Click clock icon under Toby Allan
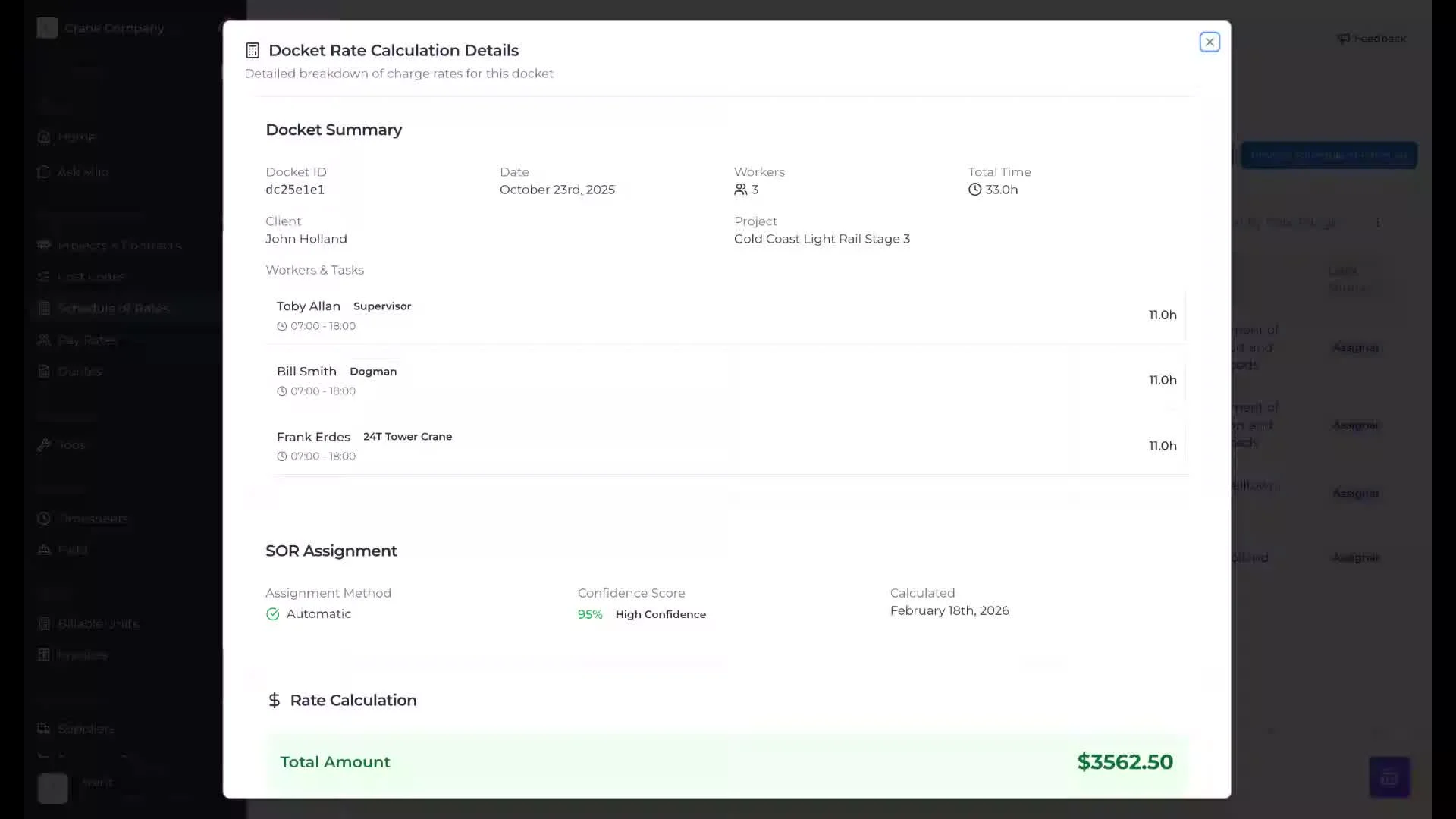Viewport: 1456px width, 819px height. pos(282,326)
